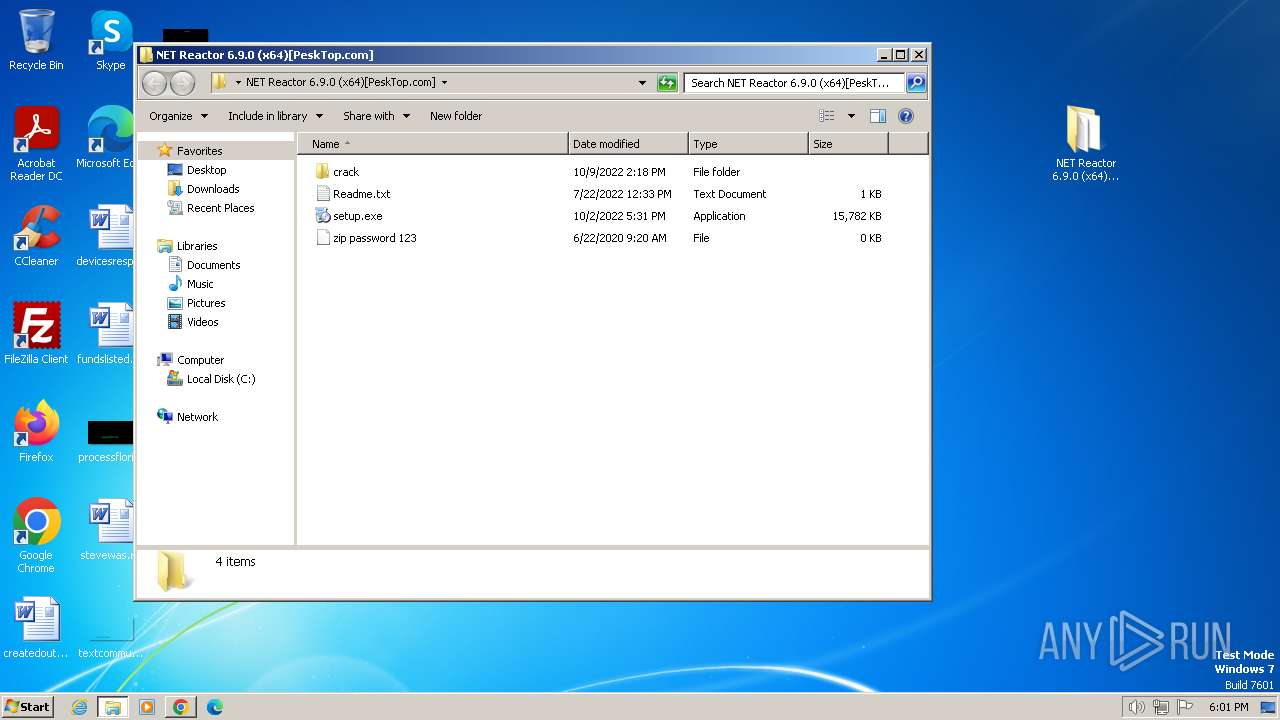The image size is (1280, 720).
Task: Click the Action Center flag icon
Action: pyautogui.click(x=1185, y=707)
